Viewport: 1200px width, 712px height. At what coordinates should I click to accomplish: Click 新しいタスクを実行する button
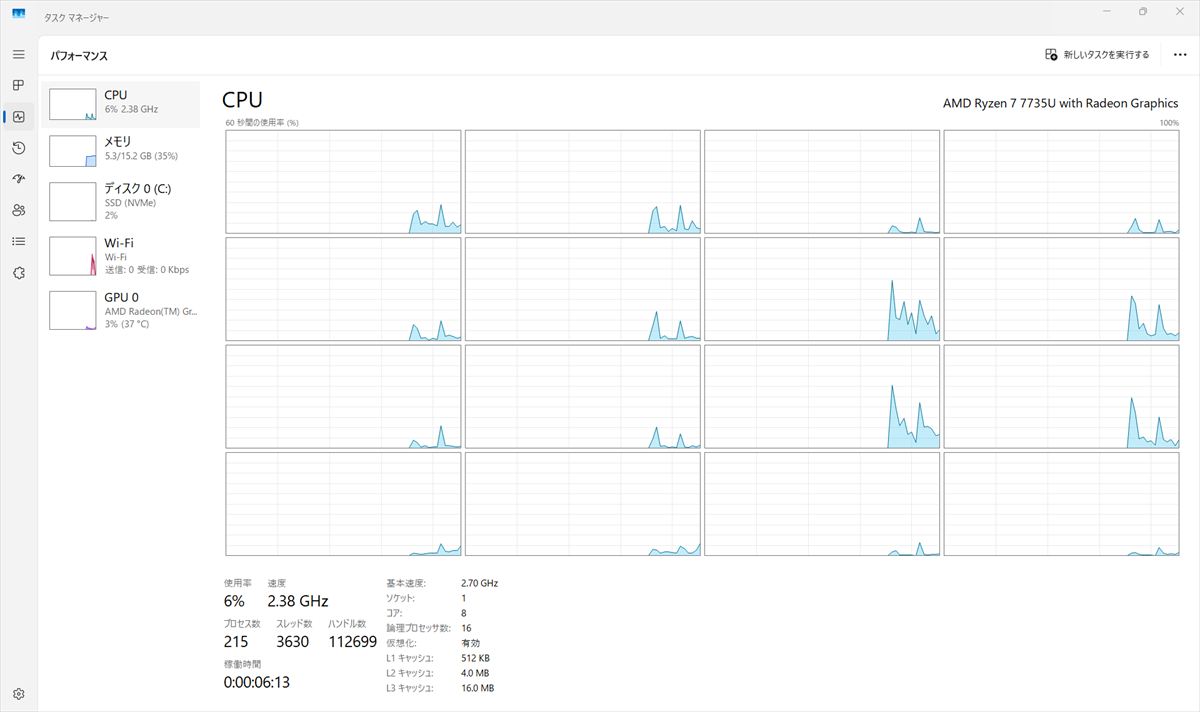click(x=1097, y=55)
